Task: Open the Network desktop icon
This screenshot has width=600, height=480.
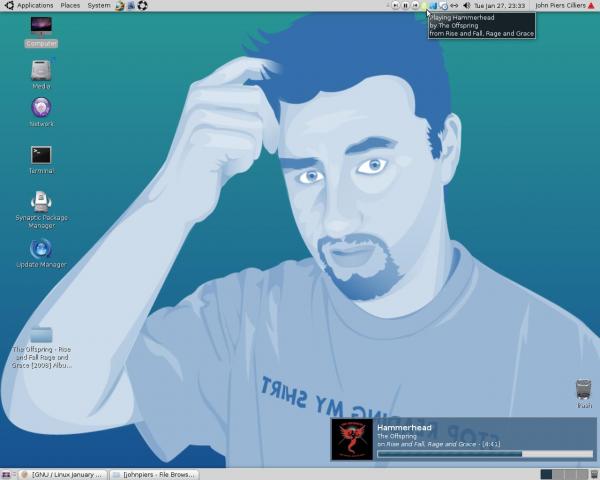Action: click(x=41, y=108)
